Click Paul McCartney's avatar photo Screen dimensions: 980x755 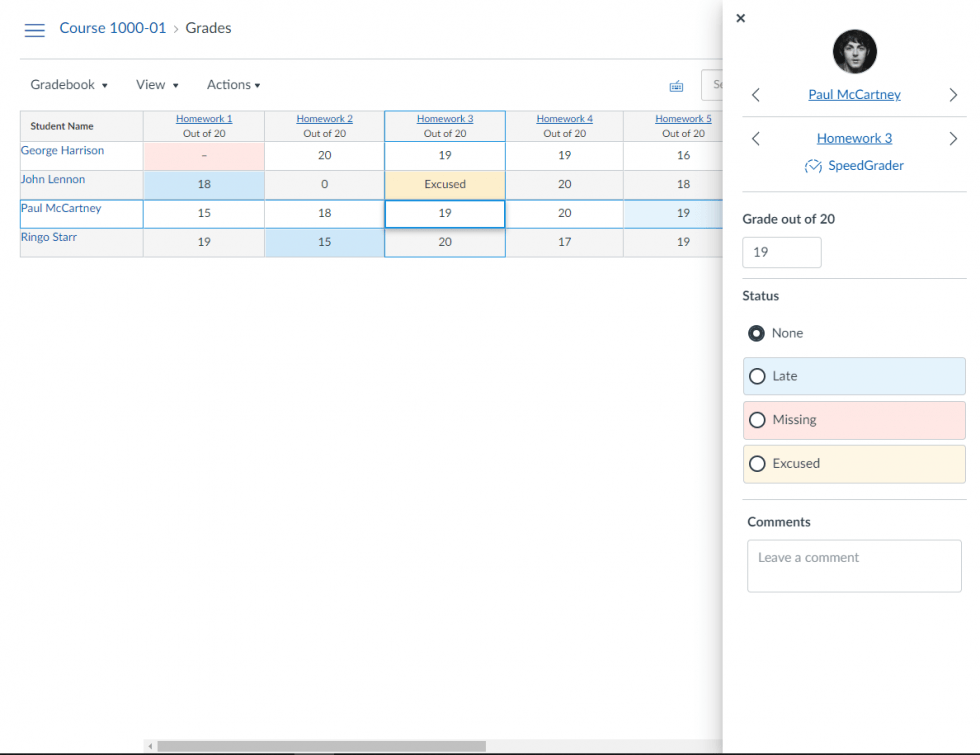tap(854, 51)
